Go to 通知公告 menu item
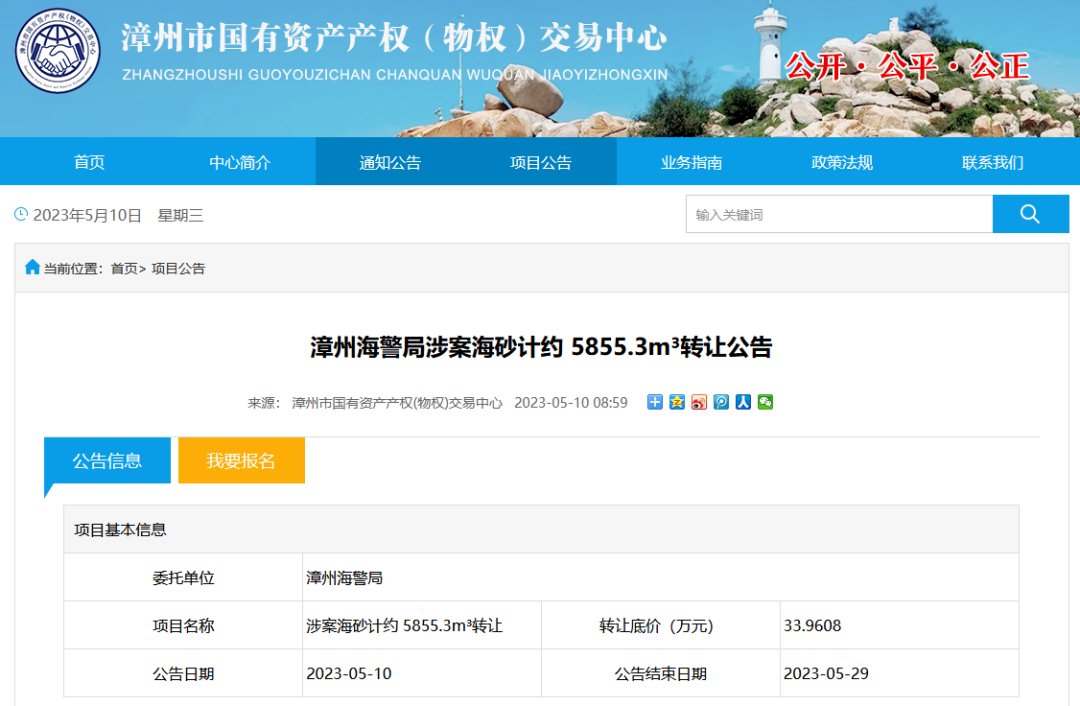 point(390,162)
